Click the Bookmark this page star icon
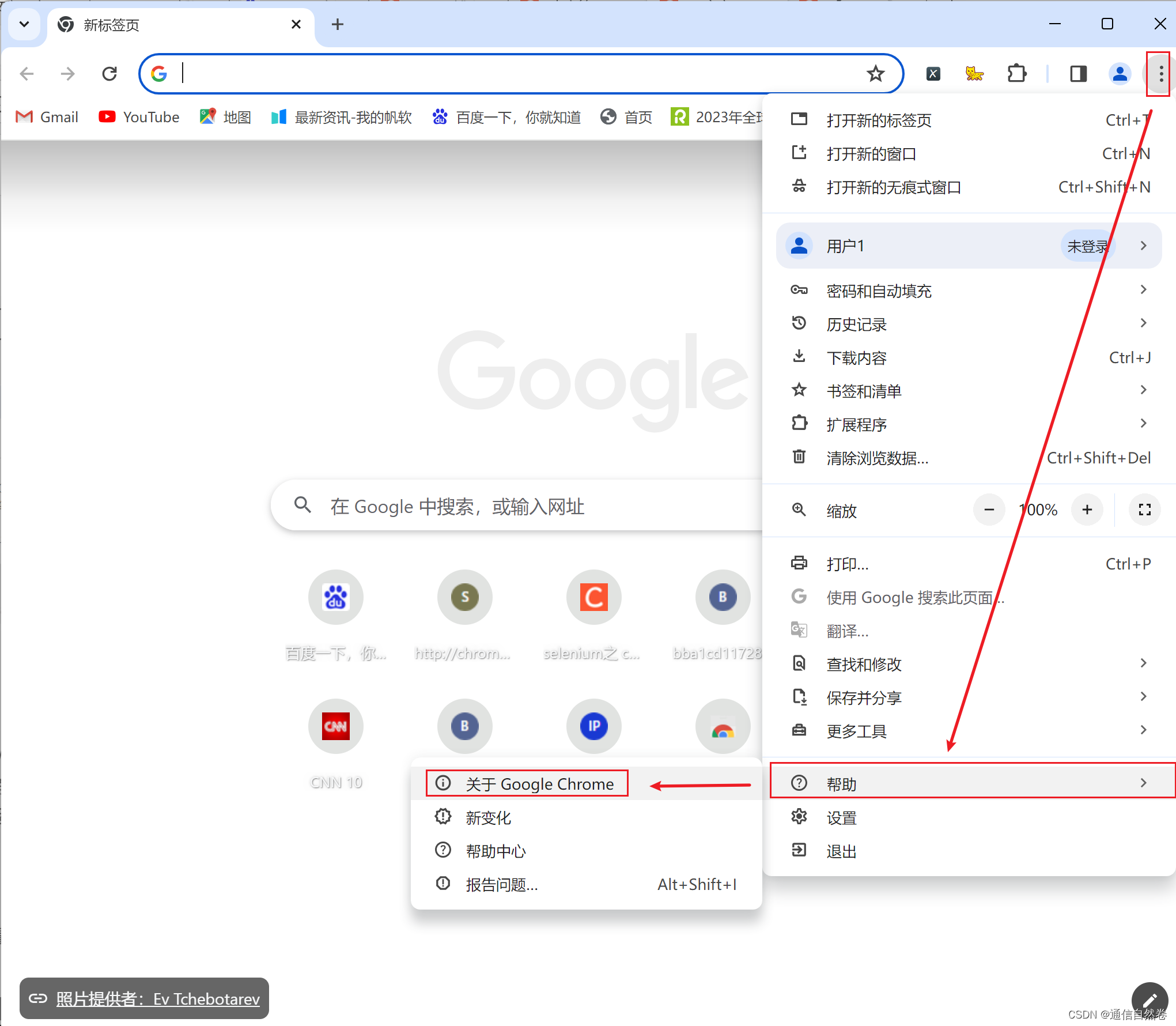The height and width of the screenshot is (1026, 1176). click(x=875, y=73)
